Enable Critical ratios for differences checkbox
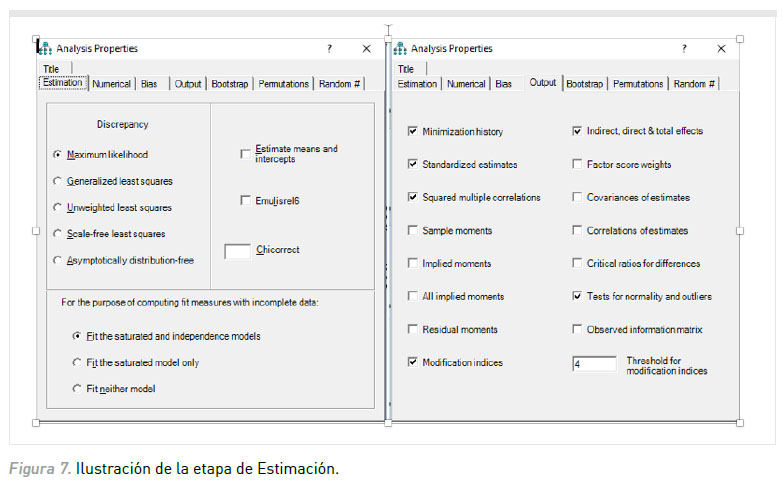Screen dimensions: 783x482 (x=577, y=263)
